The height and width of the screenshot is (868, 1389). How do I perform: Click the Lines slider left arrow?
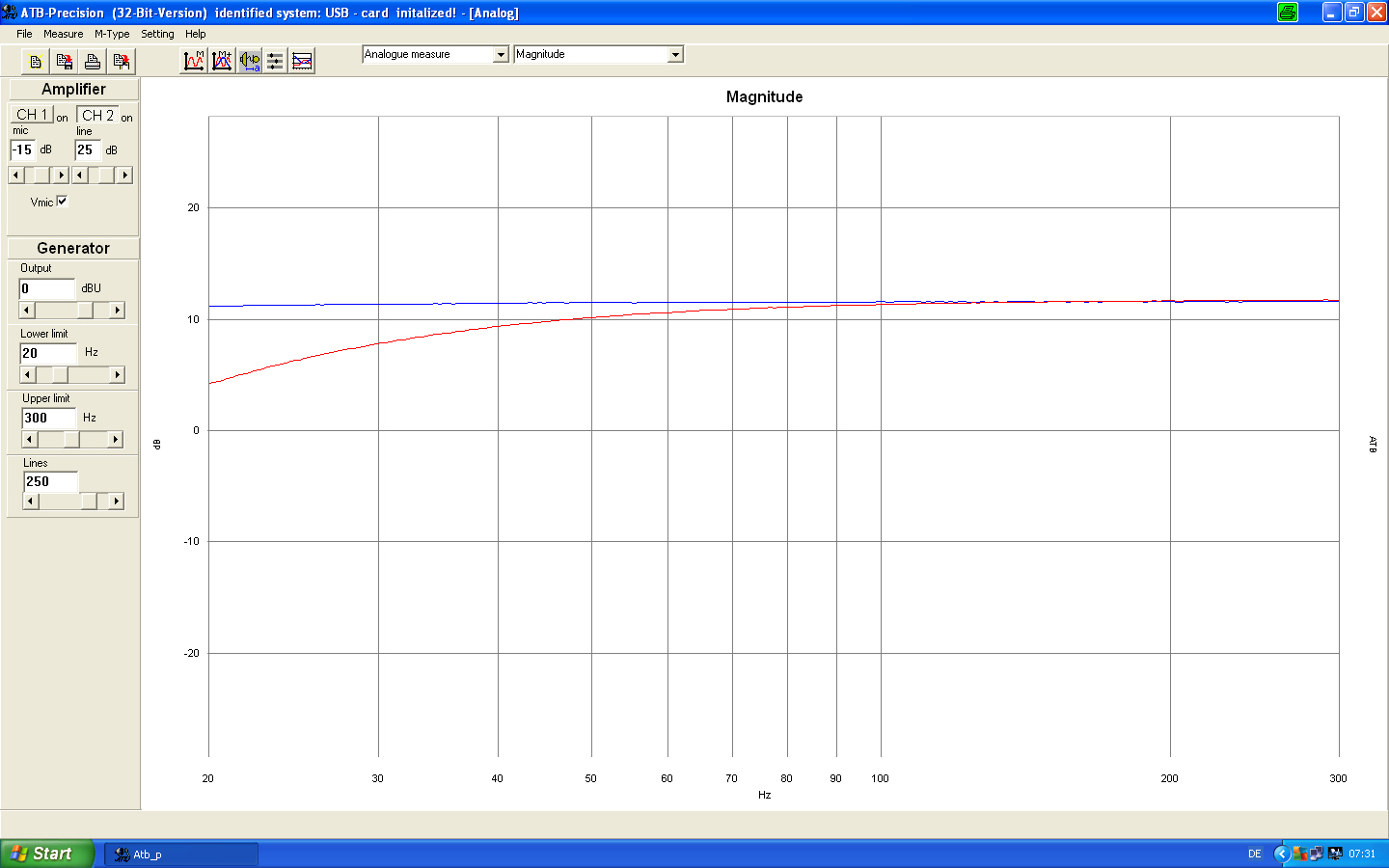[32, 501]
